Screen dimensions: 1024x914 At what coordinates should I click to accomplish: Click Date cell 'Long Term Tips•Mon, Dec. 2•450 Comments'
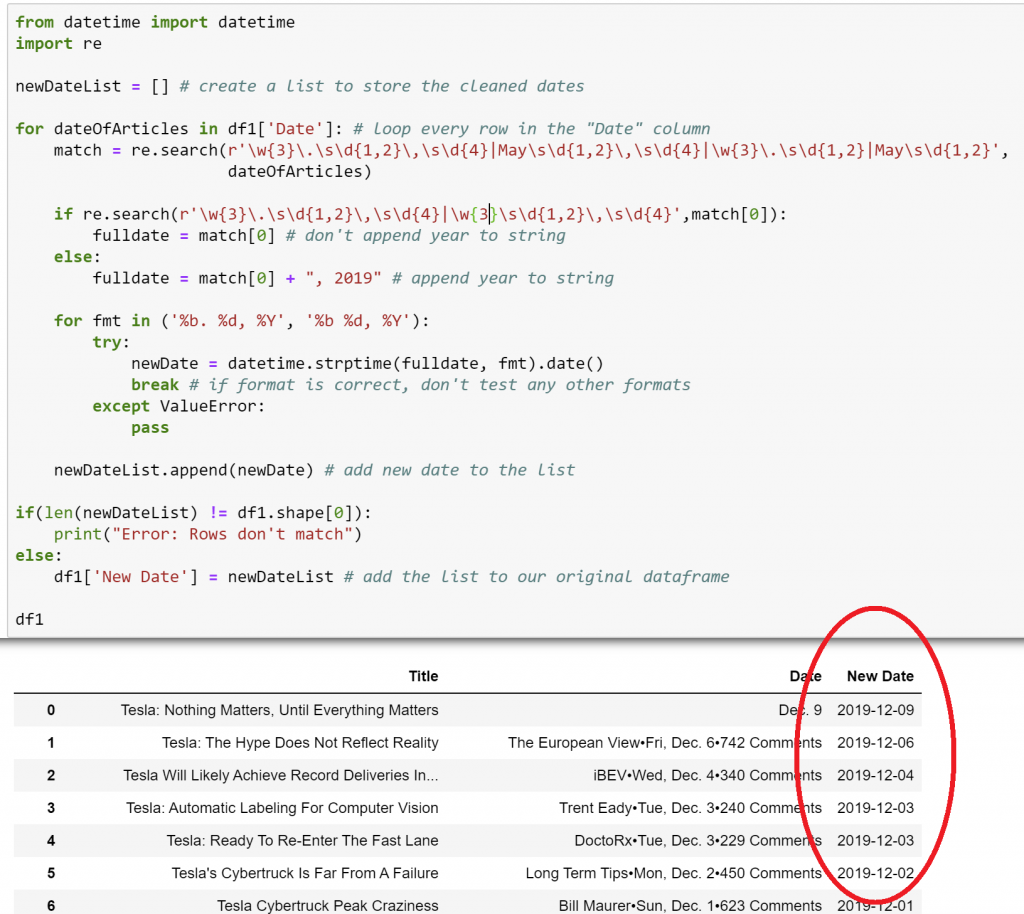674,874
